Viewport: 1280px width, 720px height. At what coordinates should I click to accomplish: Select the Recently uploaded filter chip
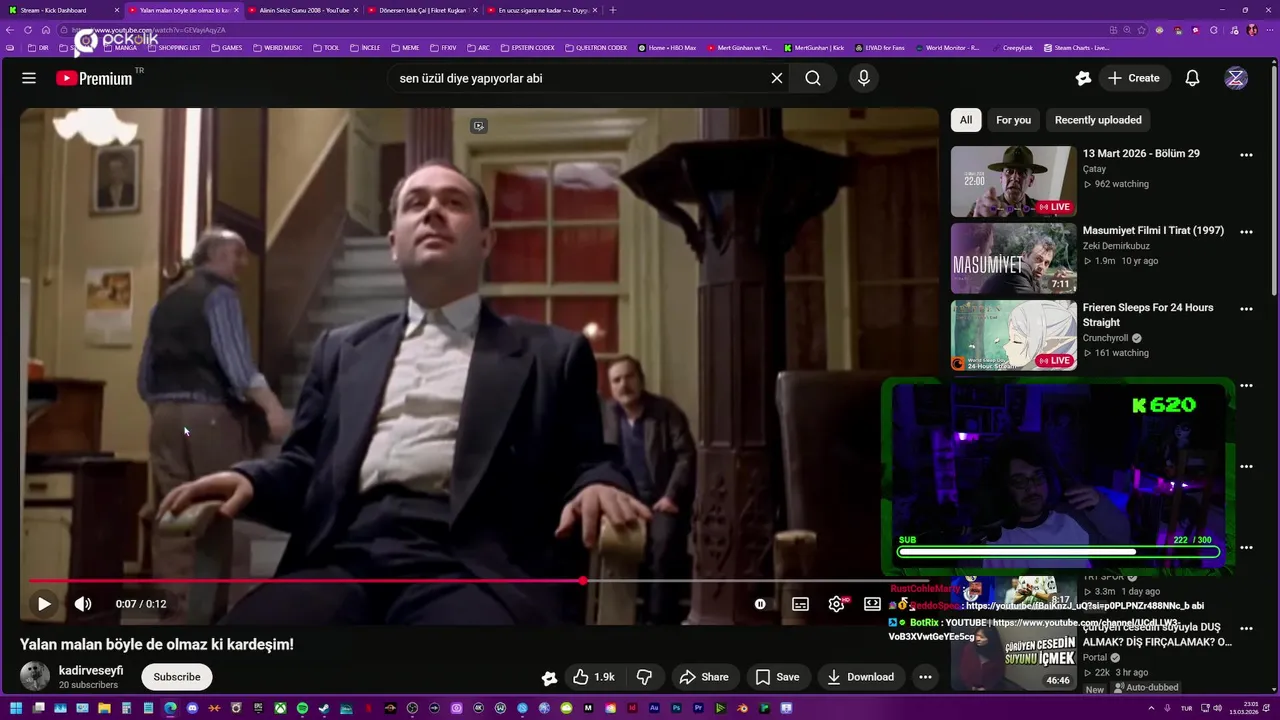[1098, 120]
